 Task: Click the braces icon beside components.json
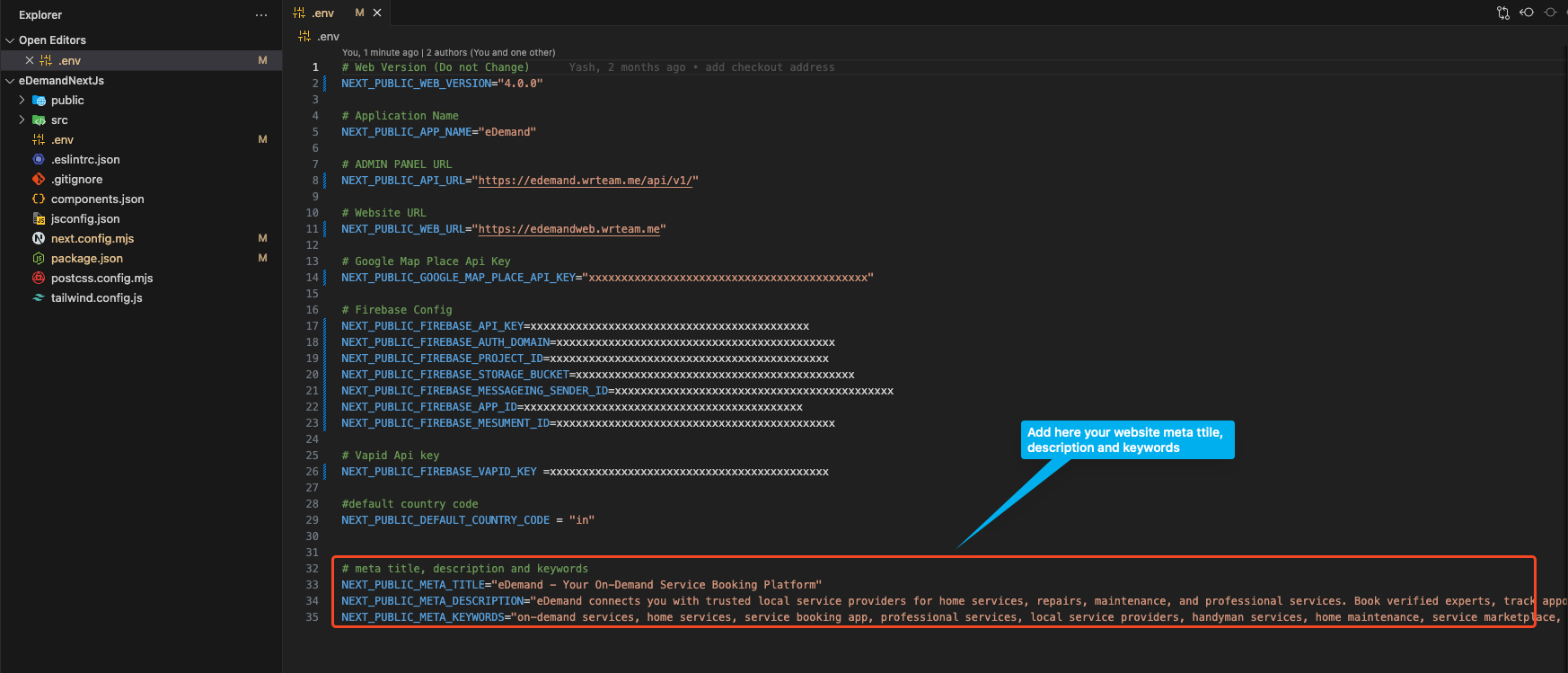39,199
